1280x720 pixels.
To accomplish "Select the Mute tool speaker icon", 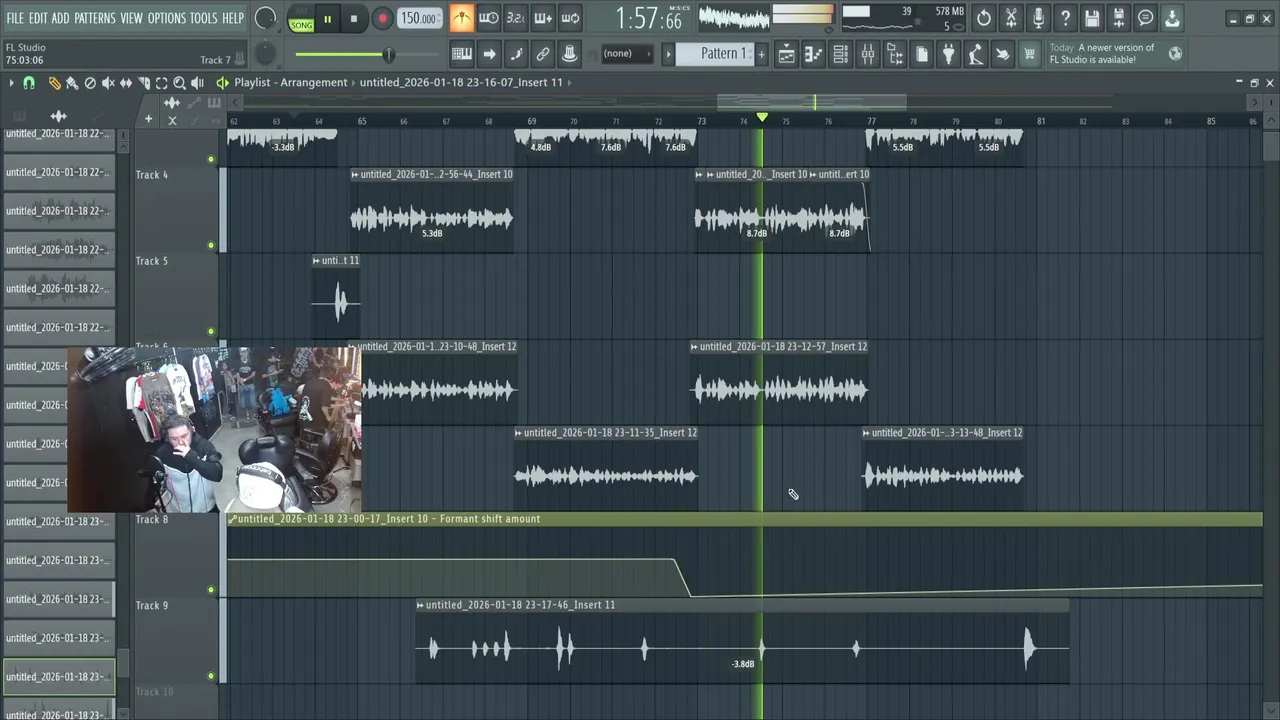I will pos(108,83).
